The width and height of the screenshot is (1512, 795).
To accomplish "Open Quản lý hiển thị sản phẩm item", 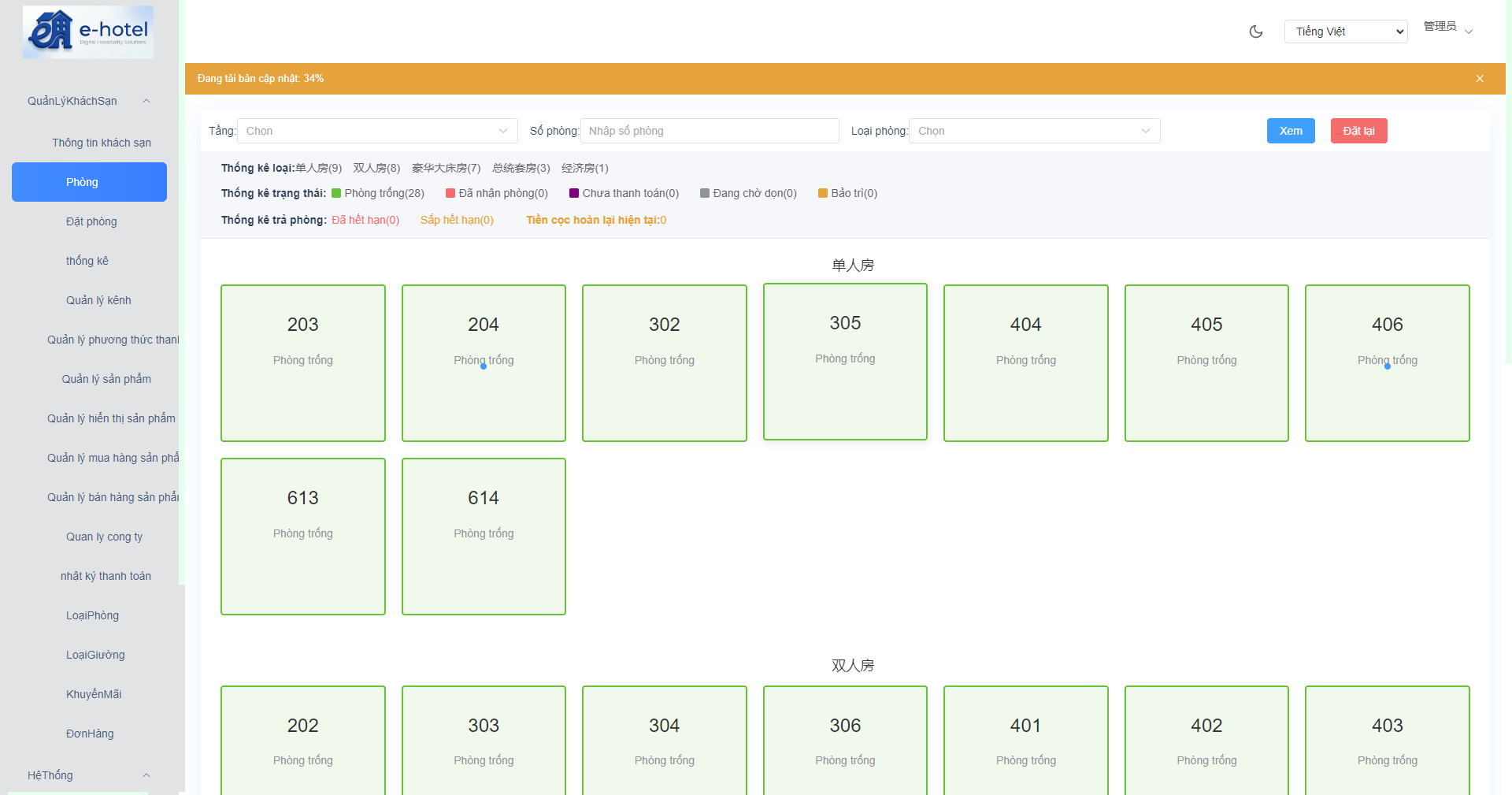I will click(111, 418).
